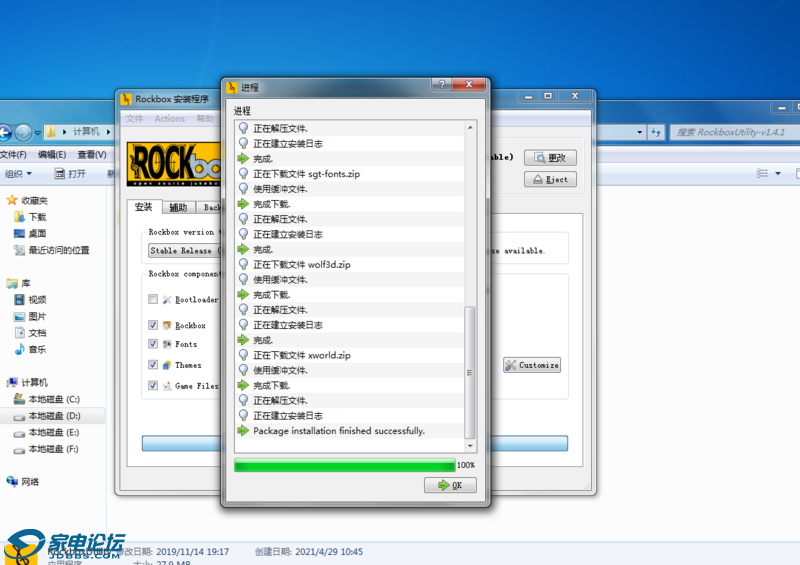
Task: Open 查看(V) menu in Explorer window
Action: tap(92, 154)
